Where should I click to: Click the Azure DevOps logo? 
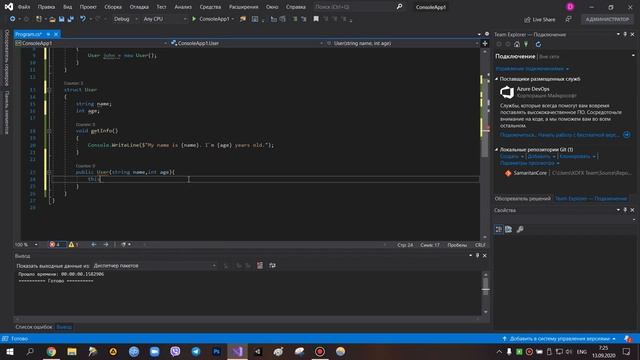pyautogui.click(x=507, y=92)
